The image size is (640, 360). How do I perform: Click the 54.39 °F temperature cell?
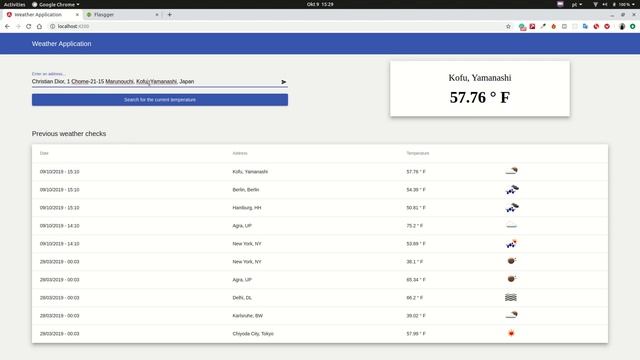point(416,190)
